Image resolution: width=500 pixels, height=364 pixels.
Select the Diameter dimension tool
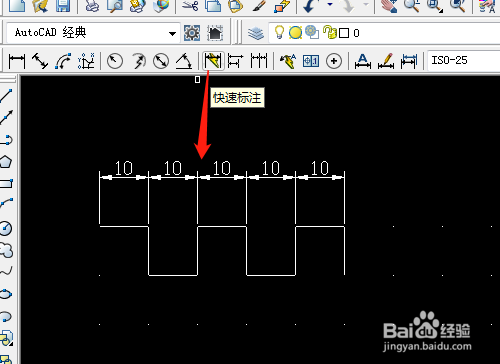[161, 61]
